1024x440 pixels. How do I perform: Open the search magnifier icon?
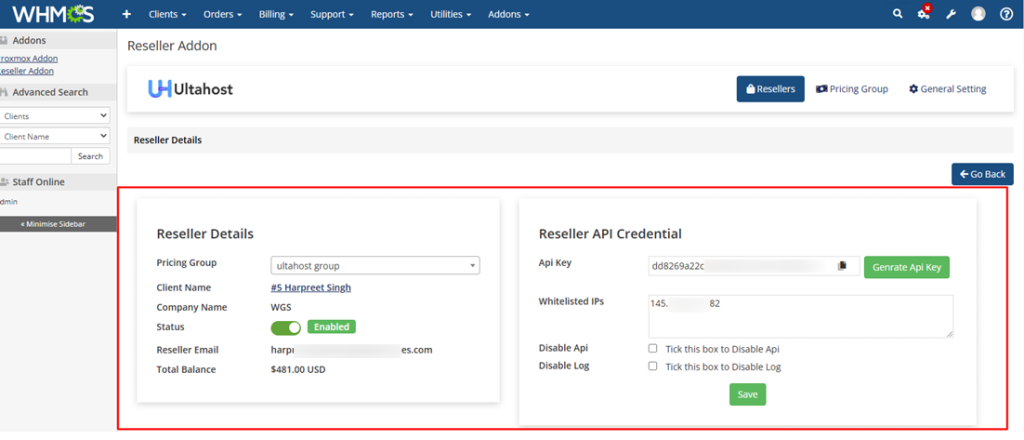897,14
